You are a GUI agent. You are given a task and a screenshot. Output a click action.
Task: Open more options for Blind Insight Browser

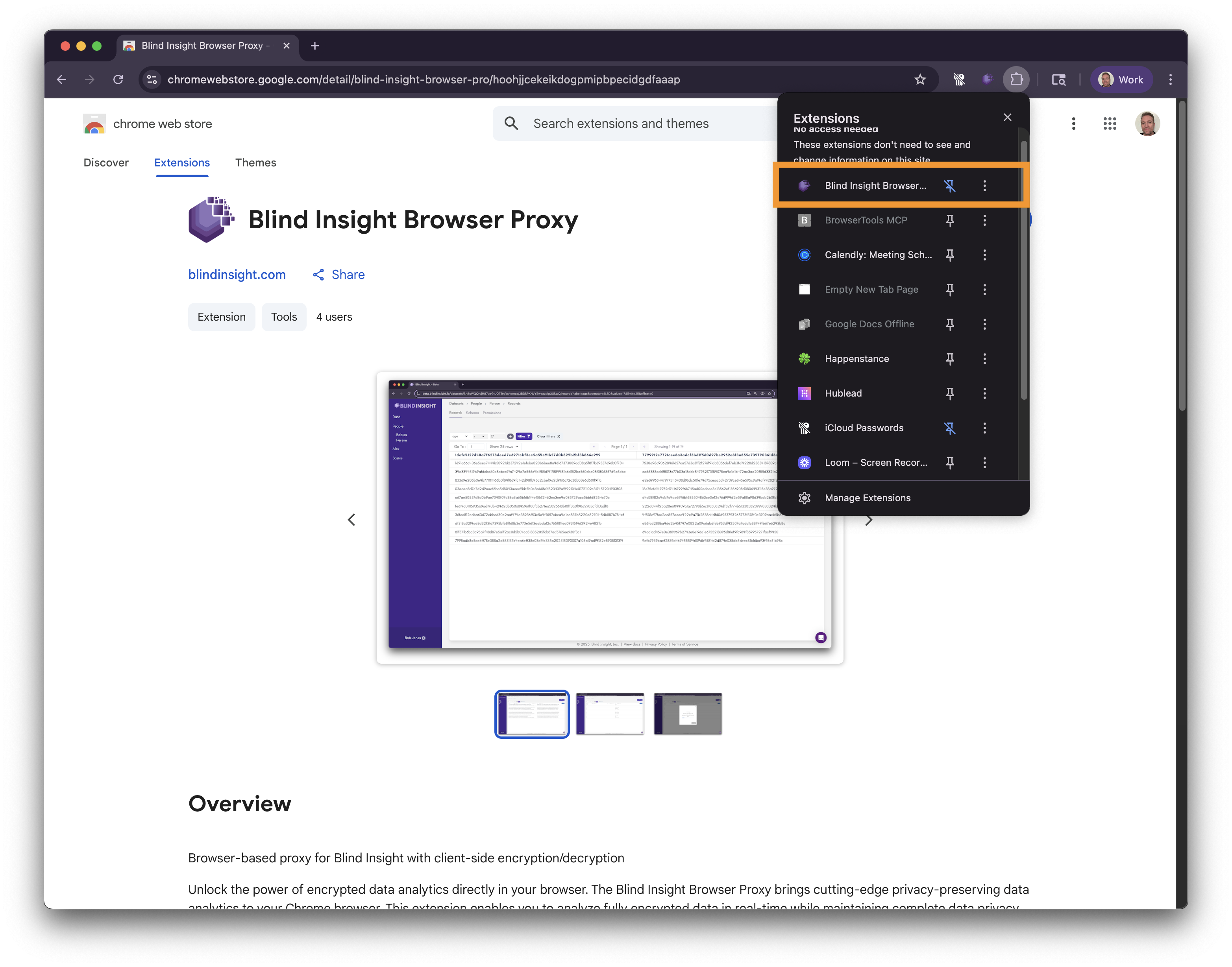click(x=984, y=186)
